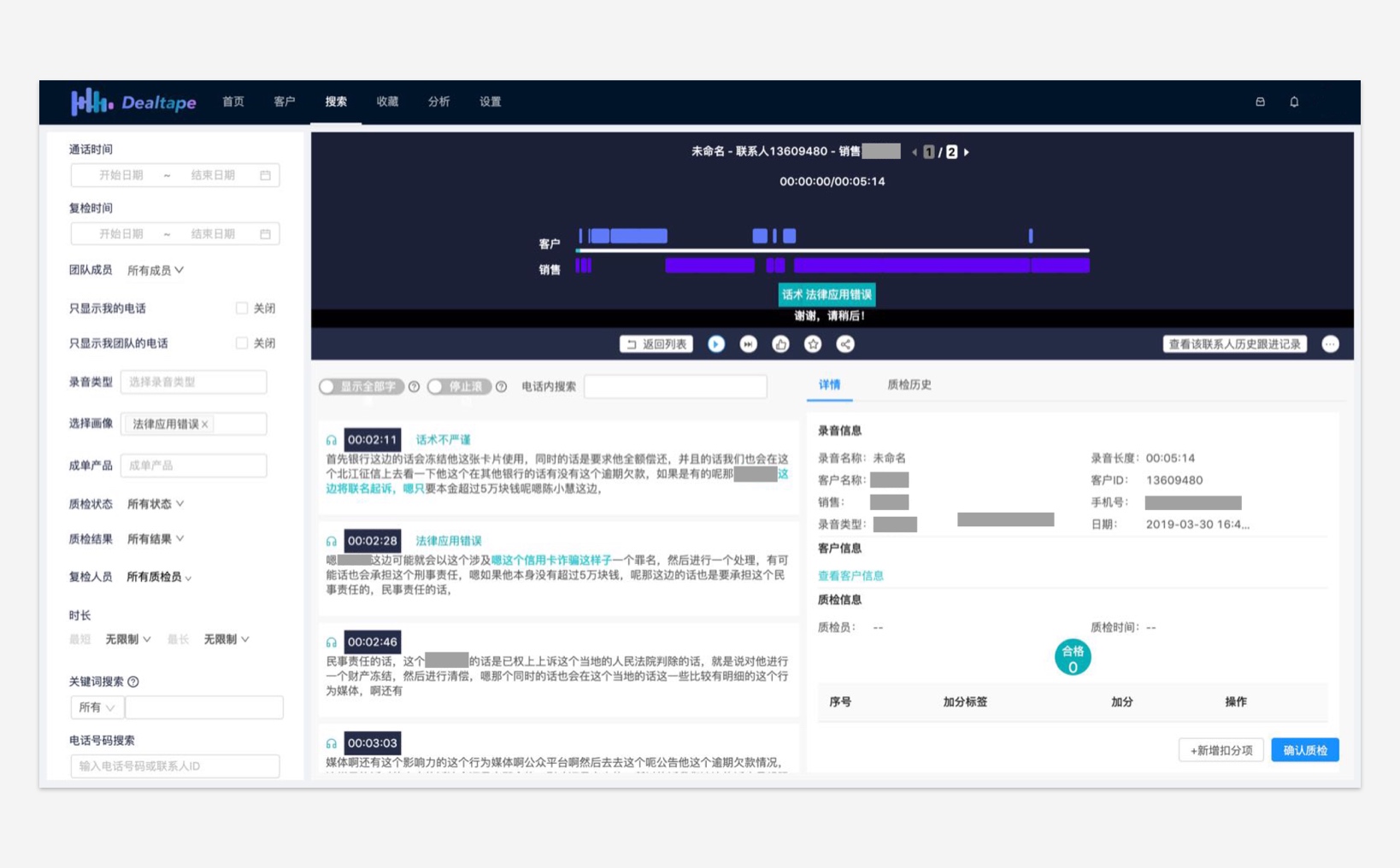Click the notification bell icon
Viewport: 1400px width, 868px height.
pyautogui.click(x=1294, y=102)
